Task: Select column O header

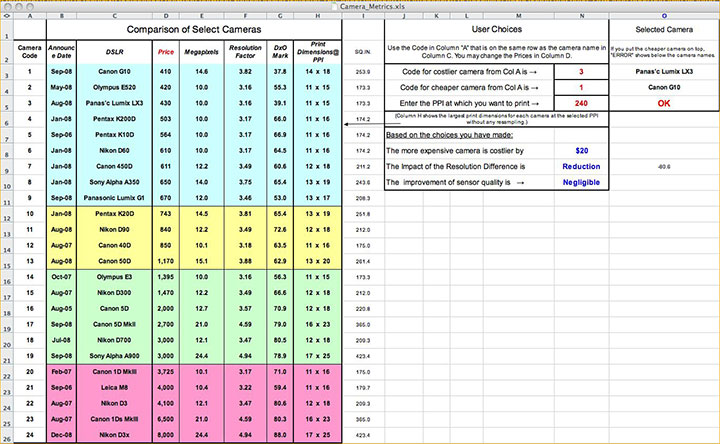Action: (x=664, y=16)
